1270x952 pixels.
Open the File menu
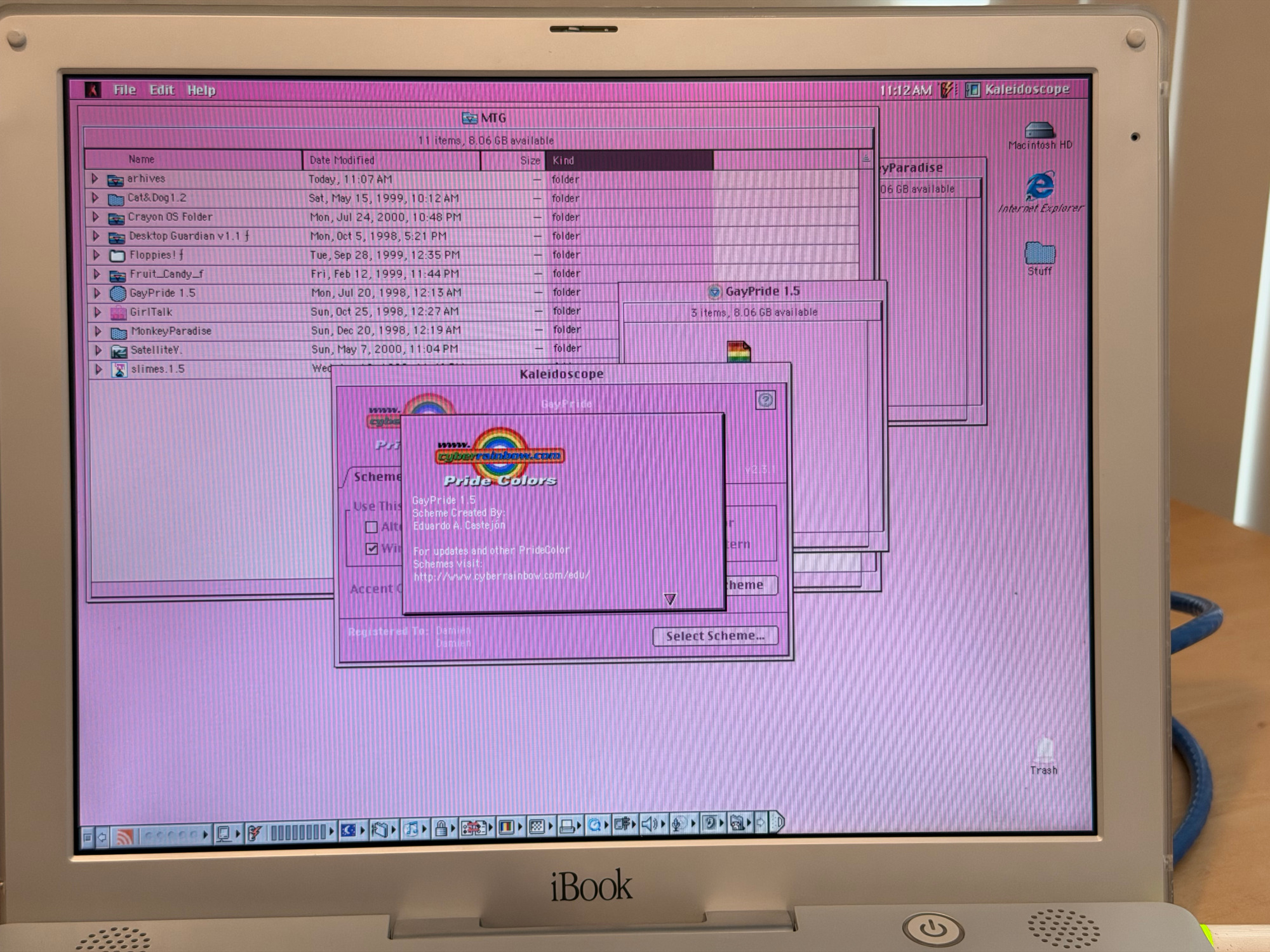(x=124, y=90)
